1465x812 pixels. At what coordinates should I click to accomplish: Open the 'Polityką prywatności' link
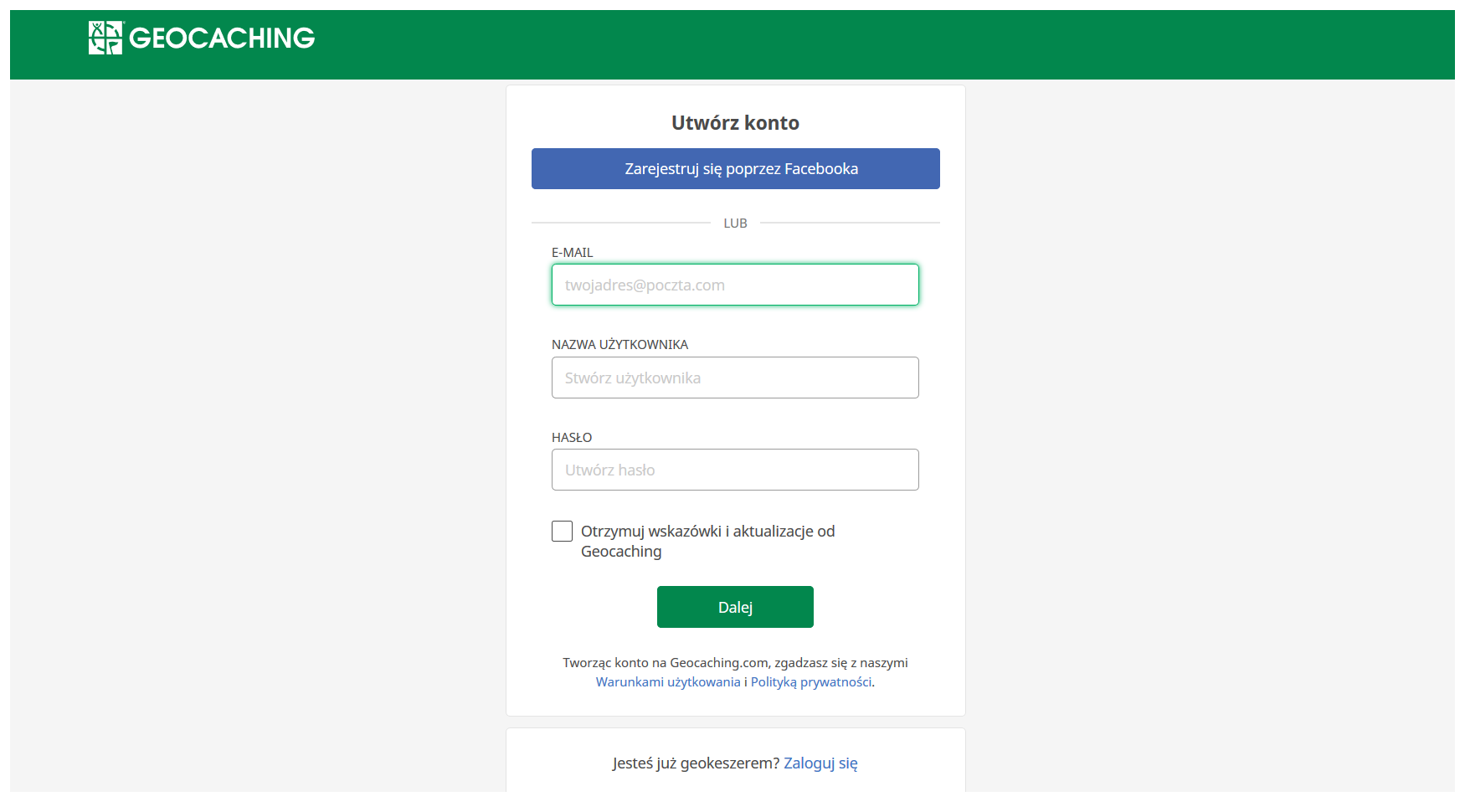pos(810,682)
